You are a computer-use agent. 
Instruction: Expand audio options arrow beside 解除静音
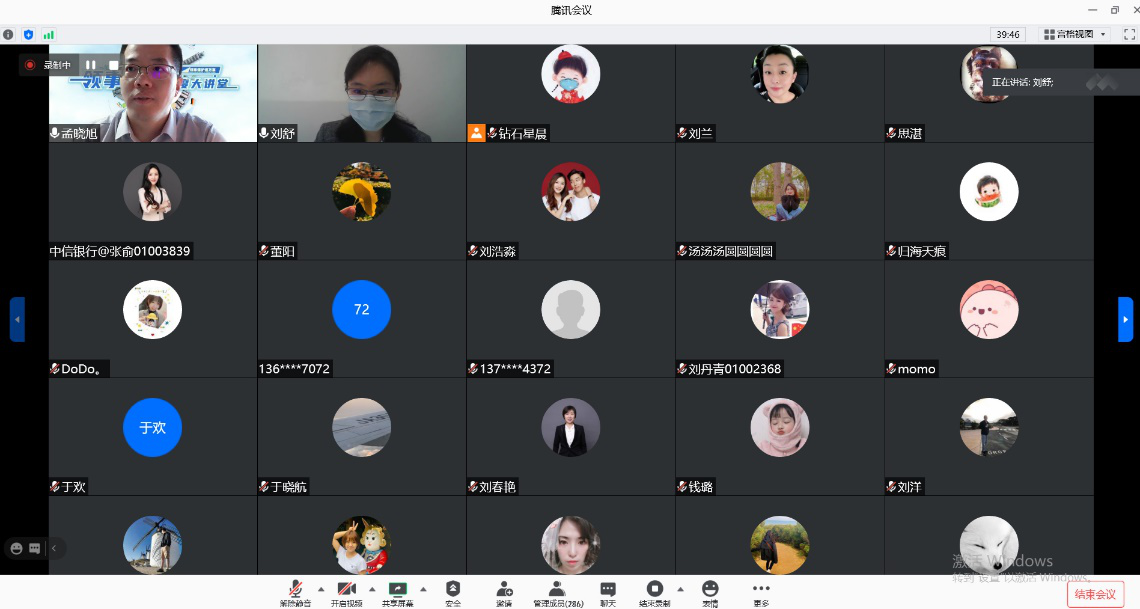[x=321, y=589]
